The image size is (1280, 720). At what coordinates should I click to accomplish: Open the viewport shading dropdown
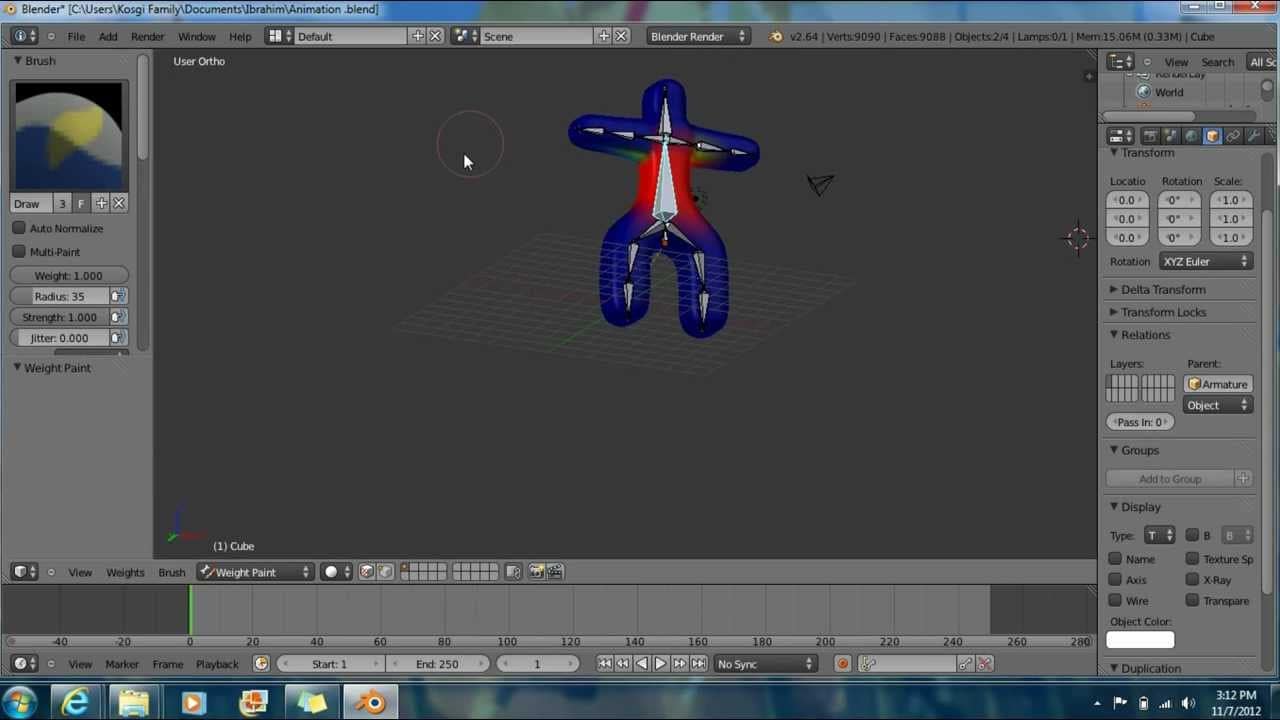tap(337, 572)
